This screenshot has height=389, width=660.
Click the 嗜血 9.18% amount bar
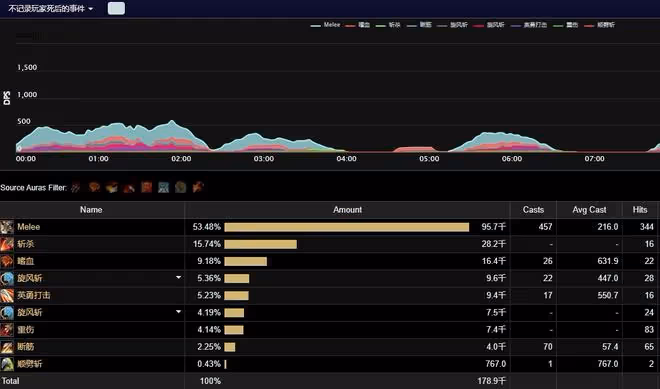(245, 261)
